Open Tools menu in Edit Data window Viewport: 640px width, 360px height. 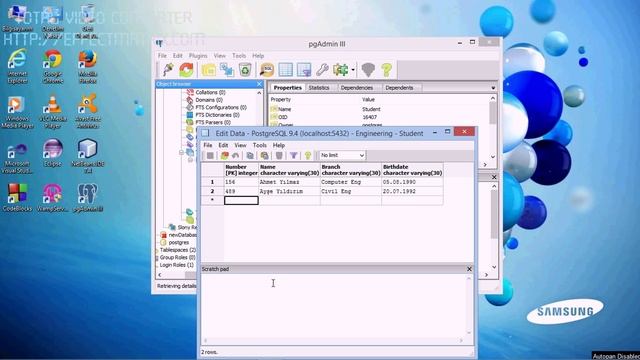point(260,145)
